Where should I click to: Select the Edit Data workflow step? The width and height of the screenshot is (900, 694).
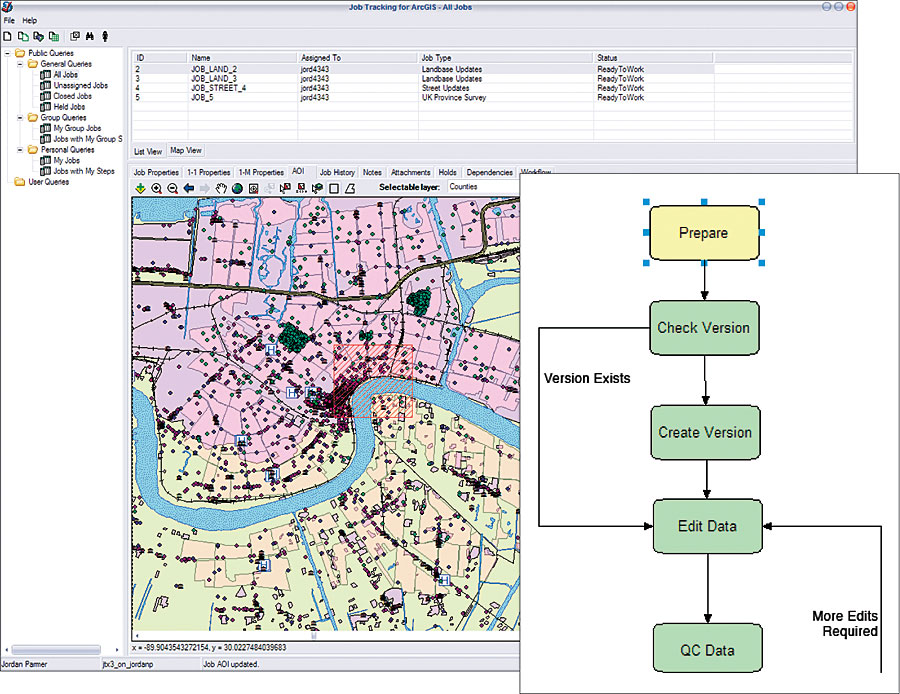click(x=708, y=526)
